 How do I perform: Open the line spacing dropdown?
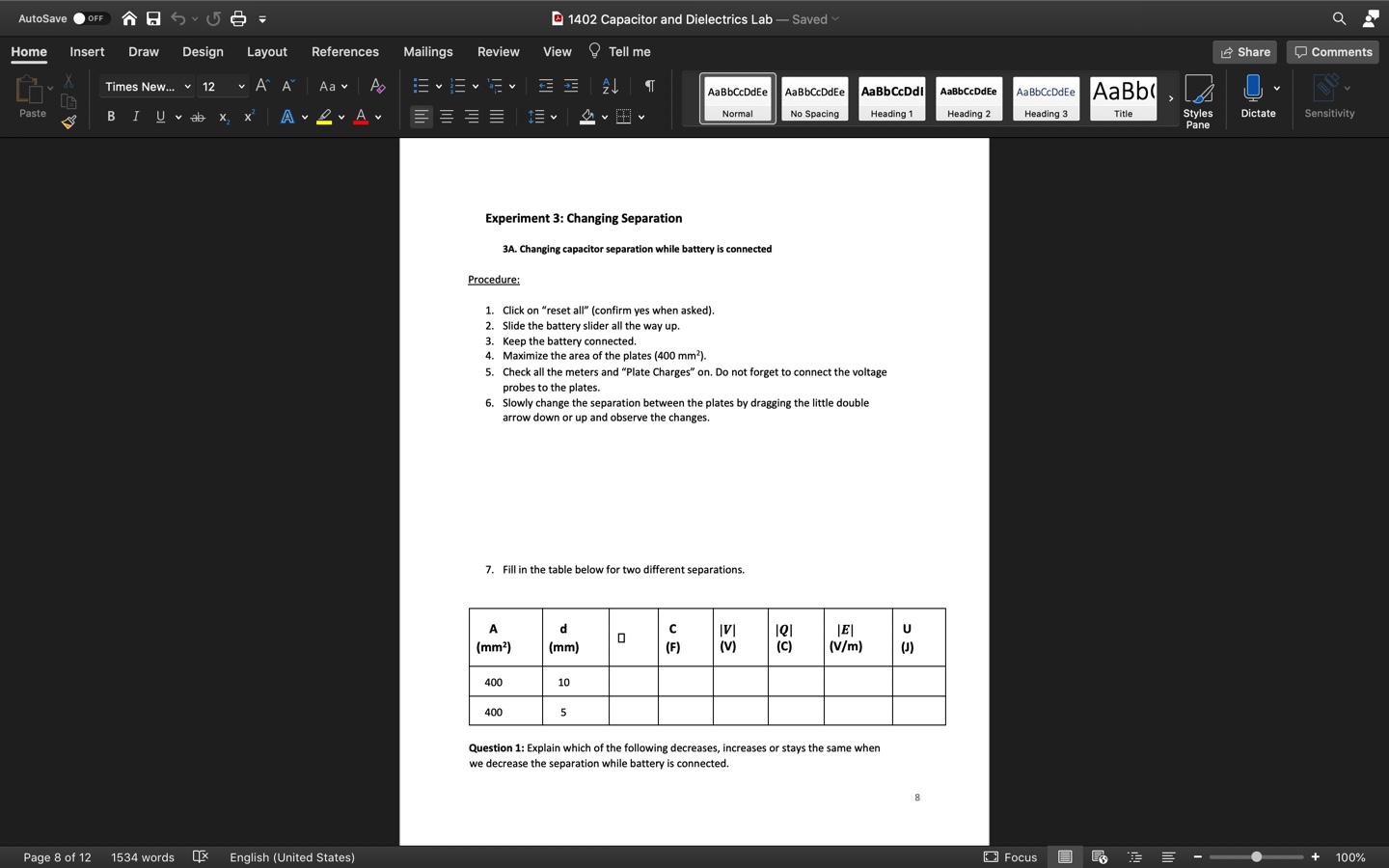pos(540,117)
